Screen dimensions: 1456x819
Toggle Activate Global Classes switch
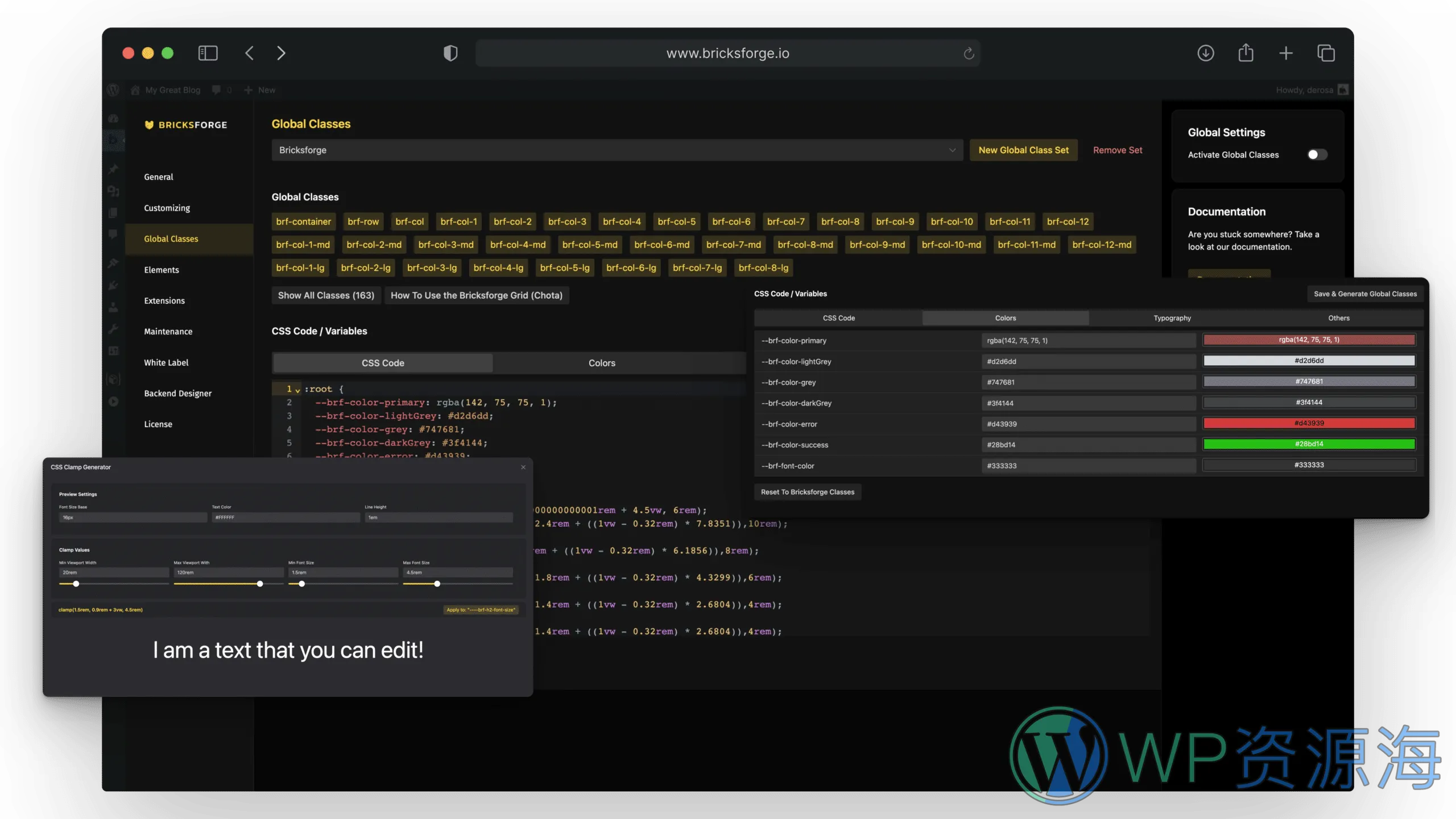pos(1317,155)
